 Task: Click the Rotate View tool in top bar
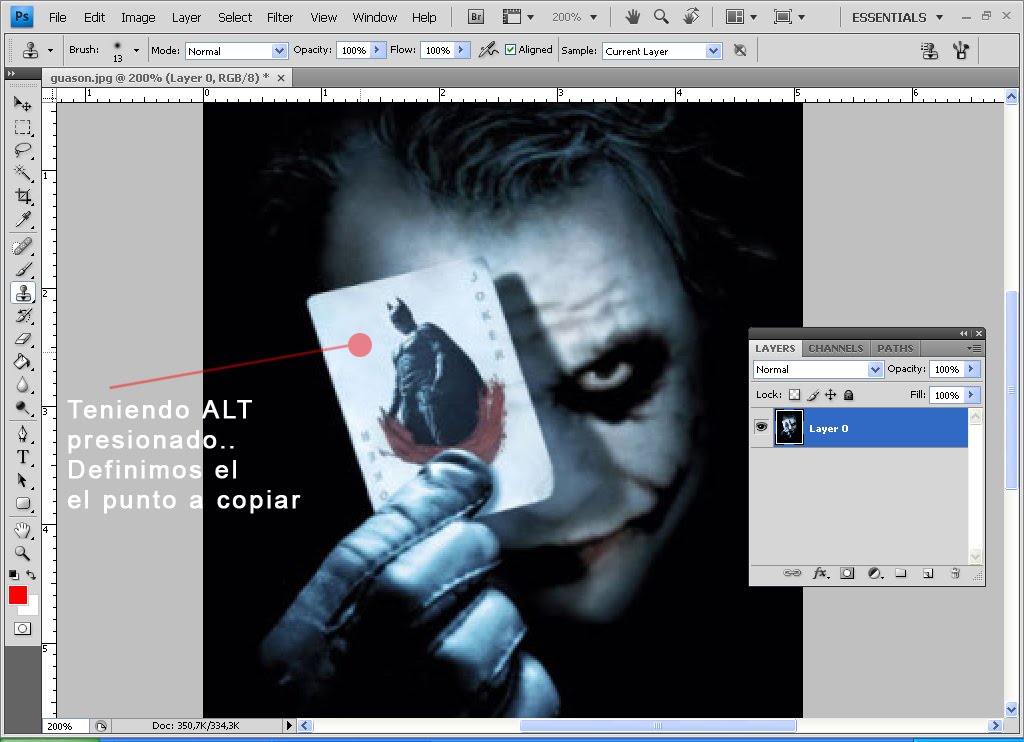point(690,17)
